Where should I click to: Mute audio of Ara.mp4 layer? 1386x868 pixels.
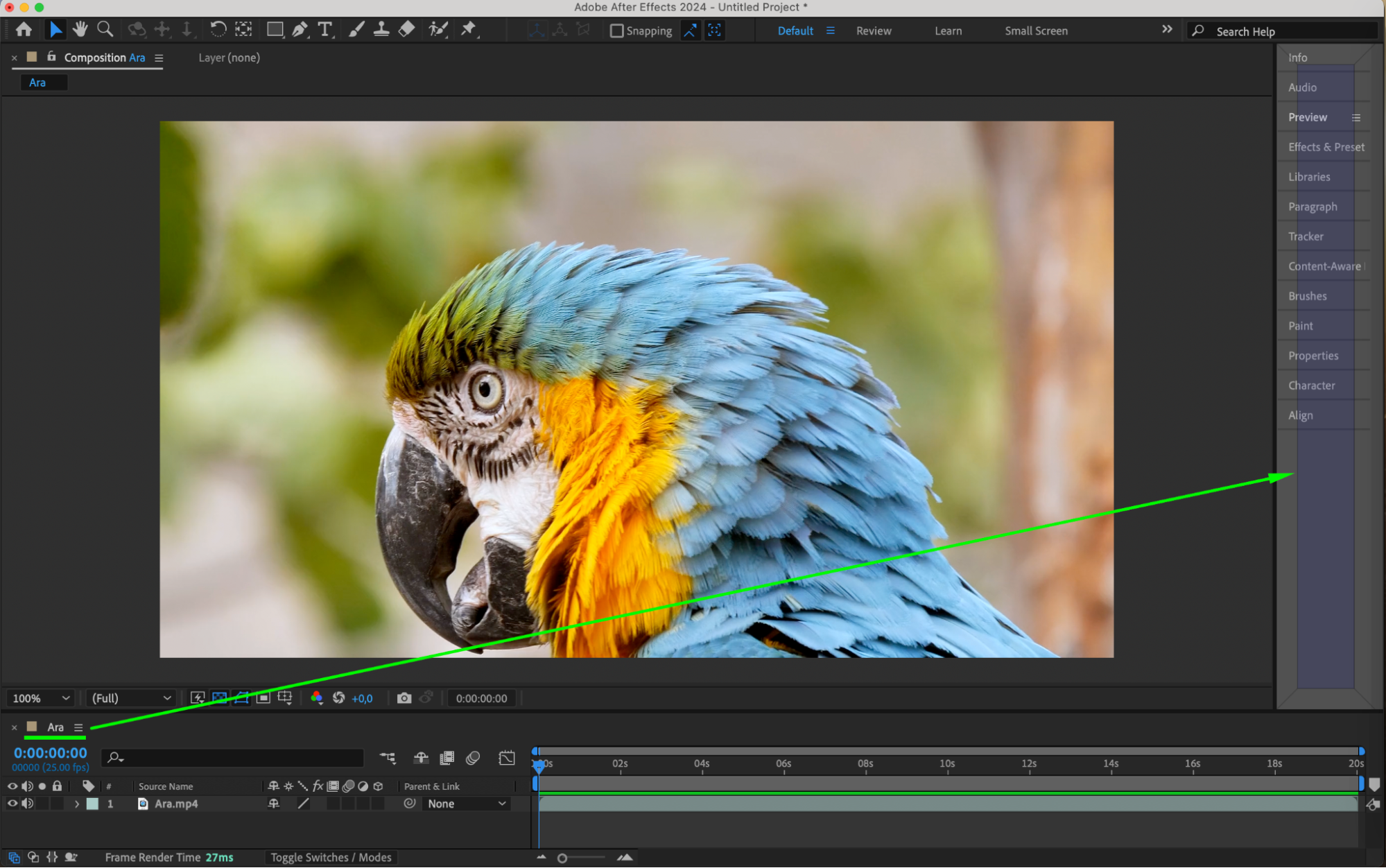27,804
